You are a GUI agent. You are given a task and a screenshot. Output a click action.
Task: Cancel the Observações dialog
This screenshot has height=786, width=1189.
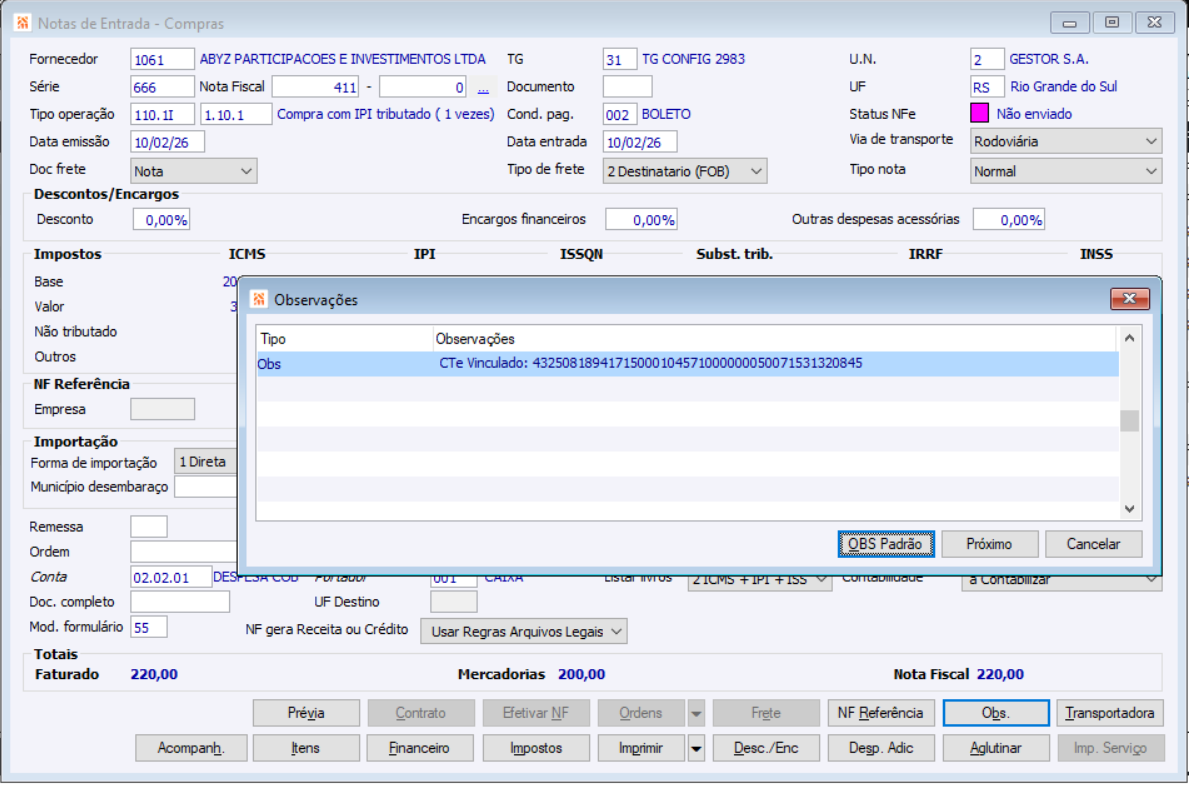point(1093,543)
